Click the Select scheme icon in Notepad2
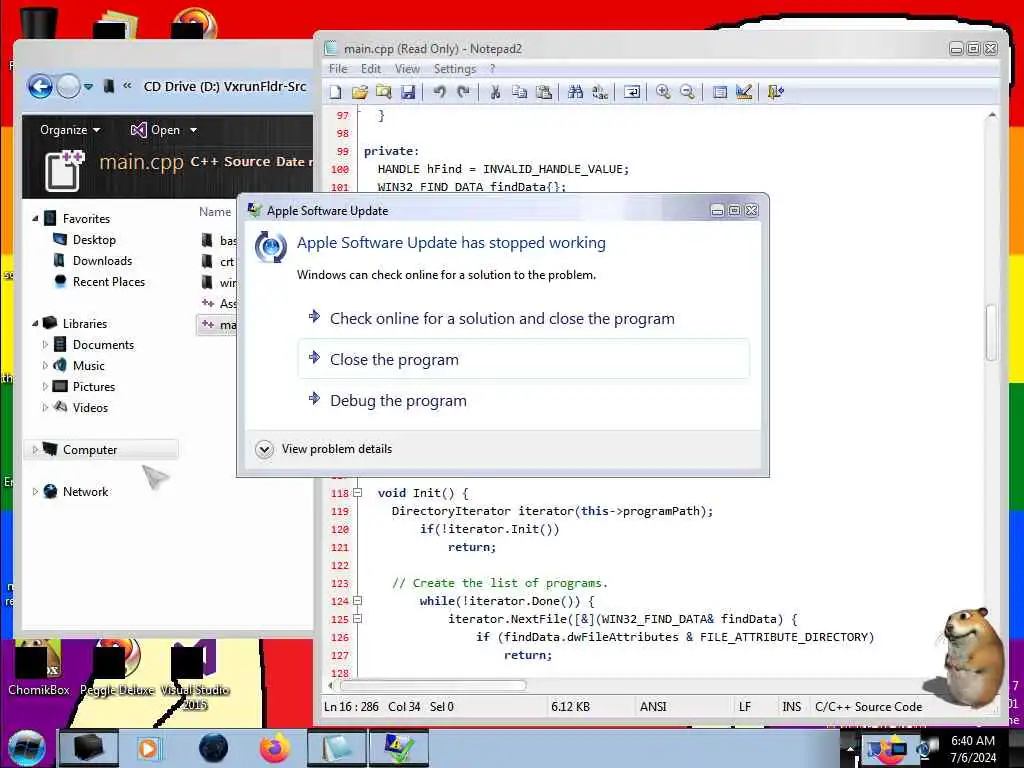Viewport: 1024px width, 768px height. coord(720,92)
